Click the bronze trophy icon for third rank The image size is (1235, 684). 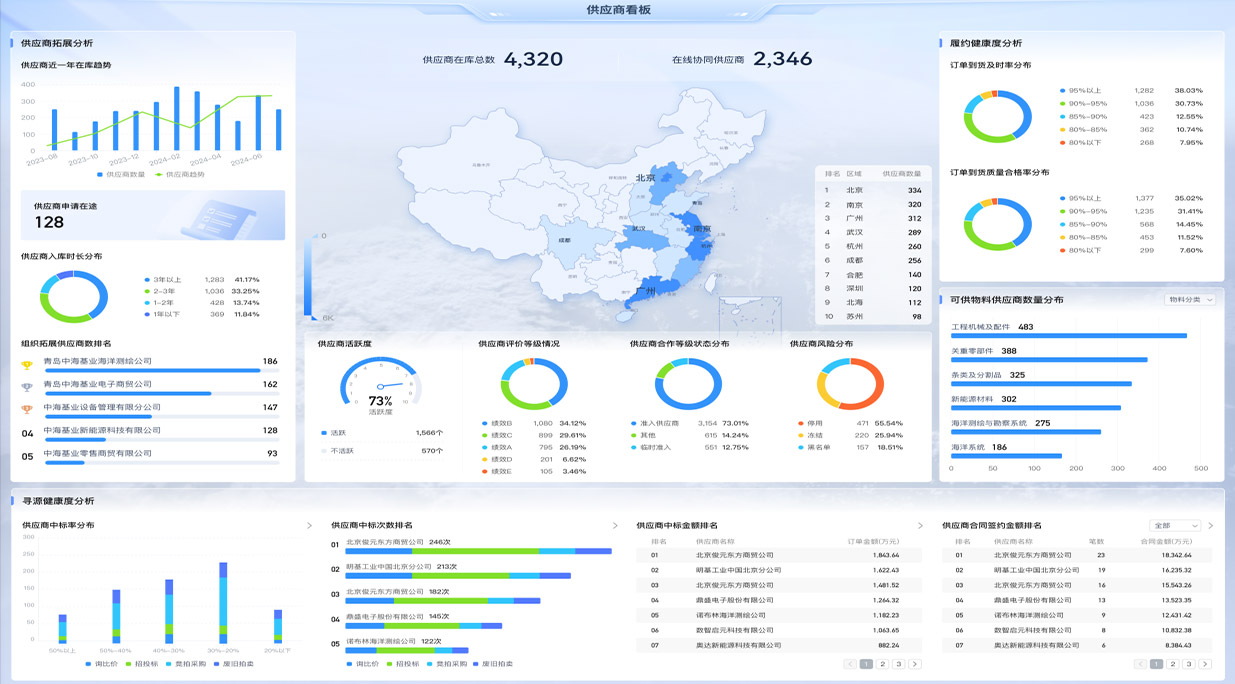click(x=27, y=408)
